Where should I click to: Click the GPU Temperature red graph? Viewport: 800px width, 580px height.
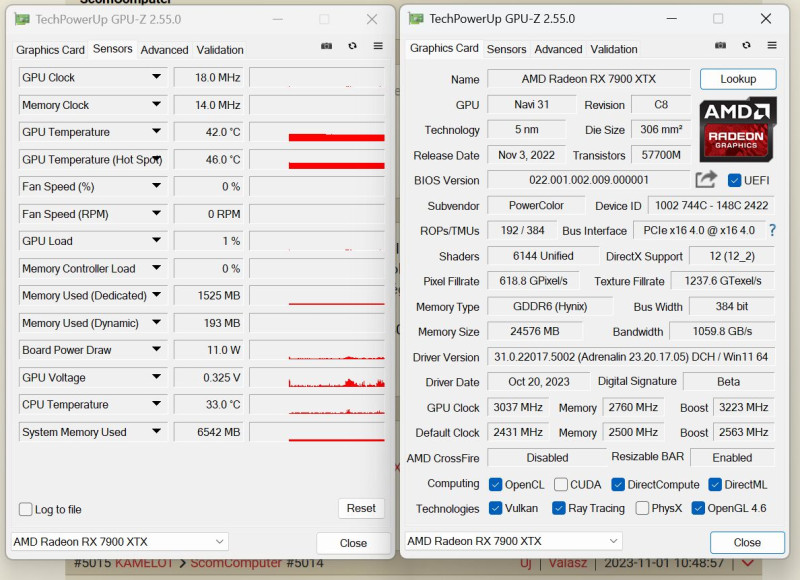[316, 132]
